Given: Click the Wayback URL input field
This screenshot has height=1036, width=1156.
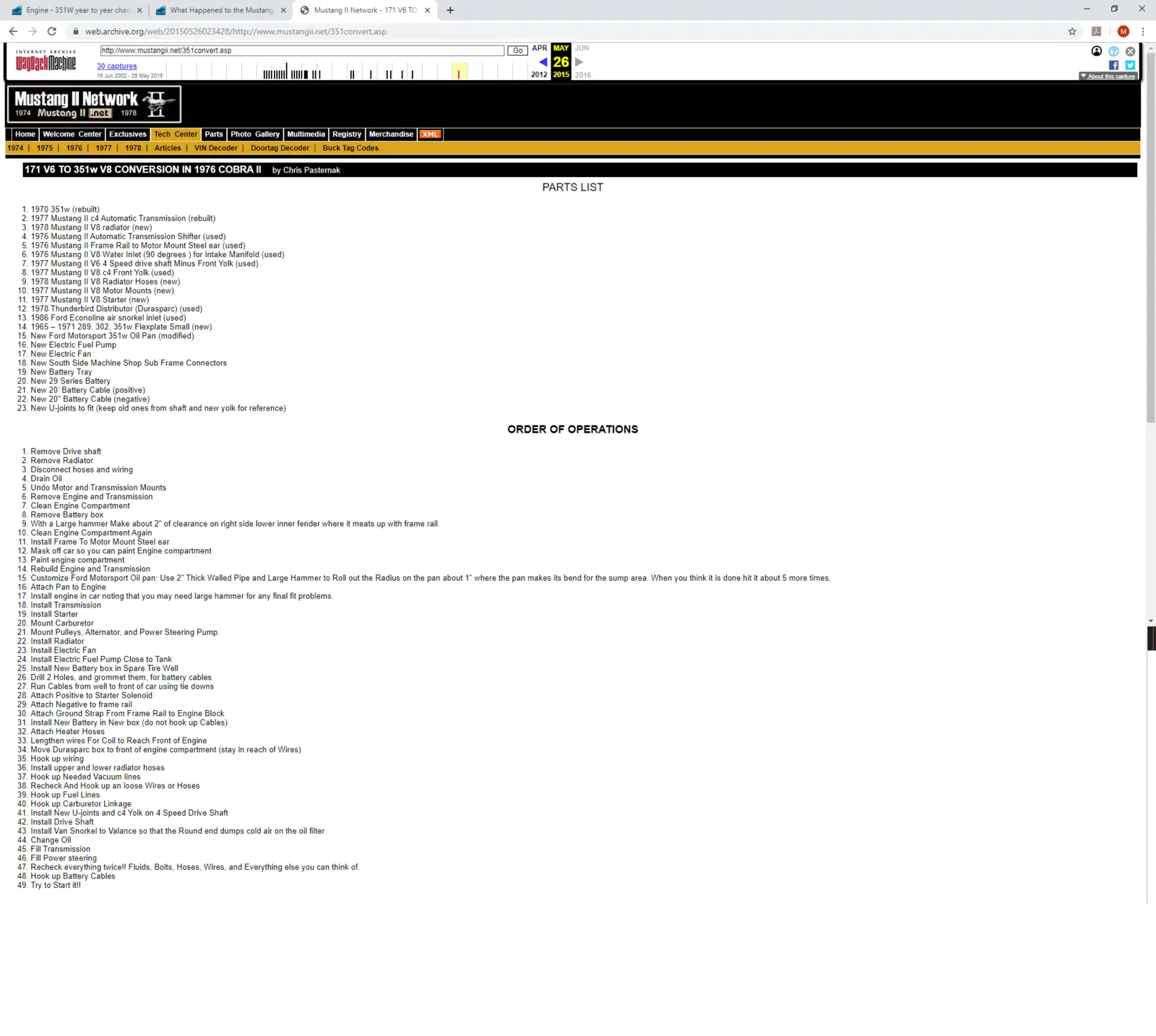Looking at the screenshot, I should point(302,51).
